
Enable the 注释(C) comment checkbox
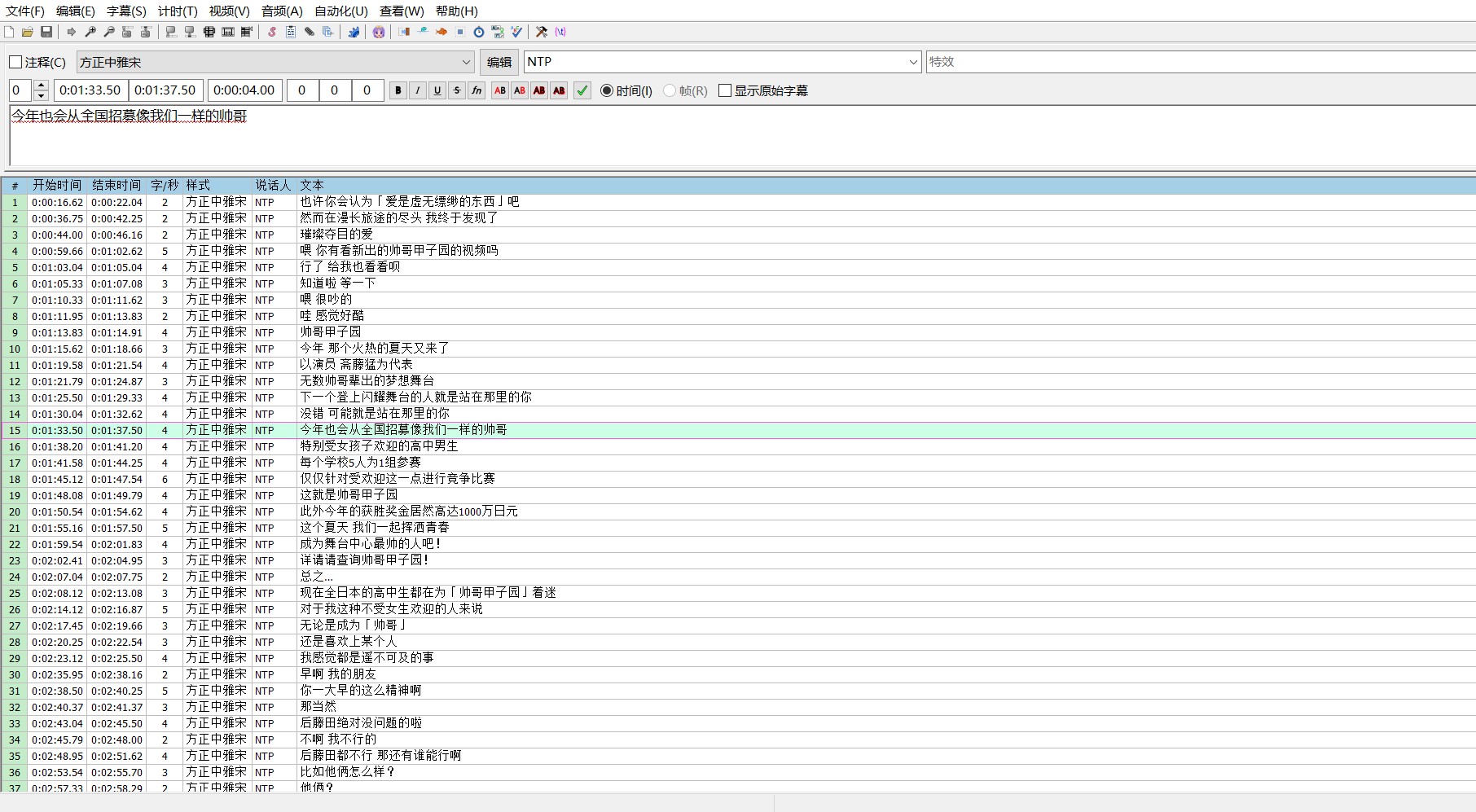[x=15, y=62]
